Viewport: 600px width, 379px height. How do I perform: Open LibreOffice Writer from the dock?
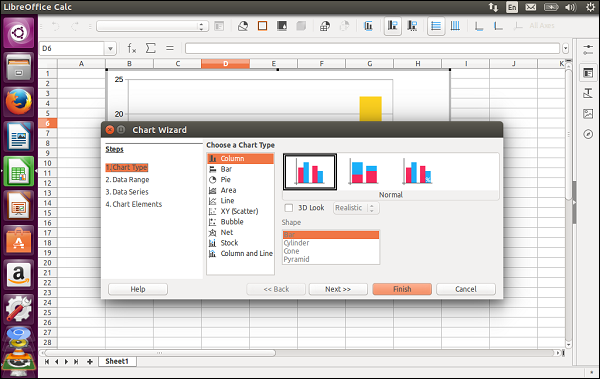[19, 136]
